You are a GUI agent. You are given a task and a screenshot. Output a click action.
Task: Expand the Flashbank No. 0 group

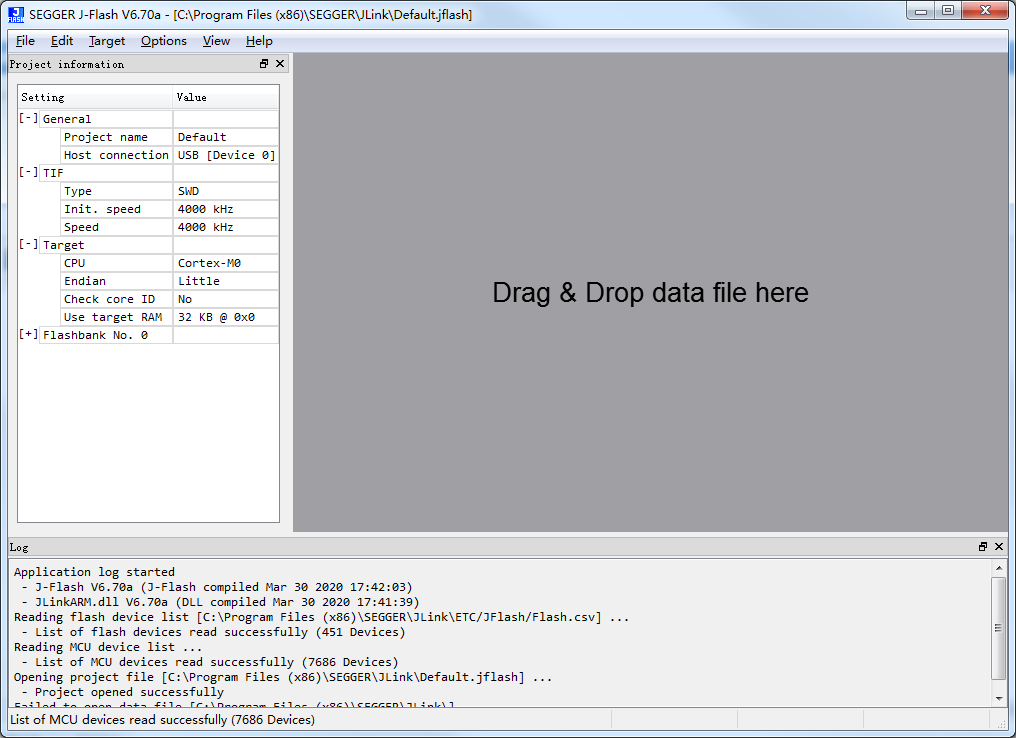(28, 334)
